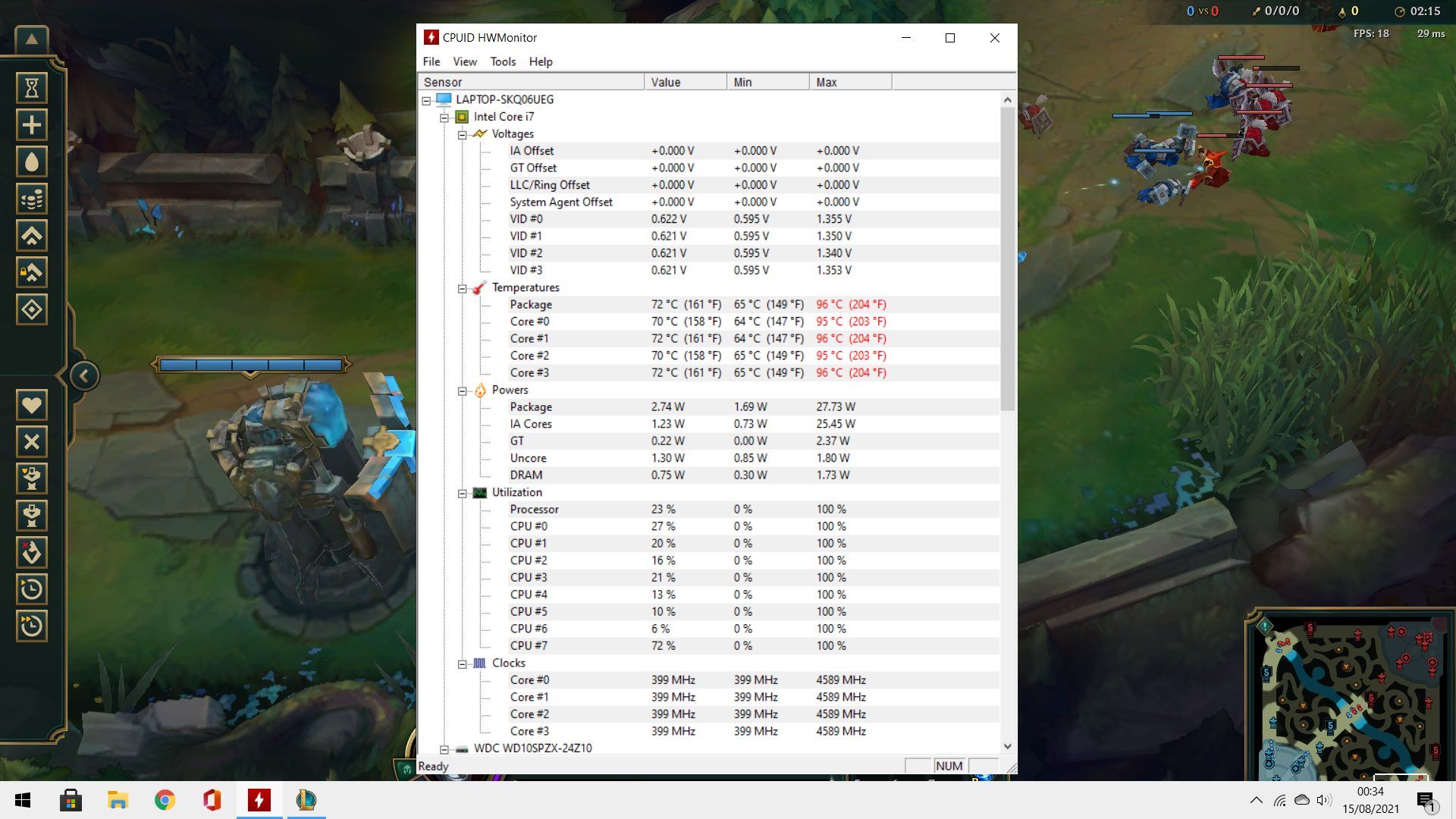Click the game minimap
The width and height of the screenshot is (1456, 819).
tap(1351, 698)
